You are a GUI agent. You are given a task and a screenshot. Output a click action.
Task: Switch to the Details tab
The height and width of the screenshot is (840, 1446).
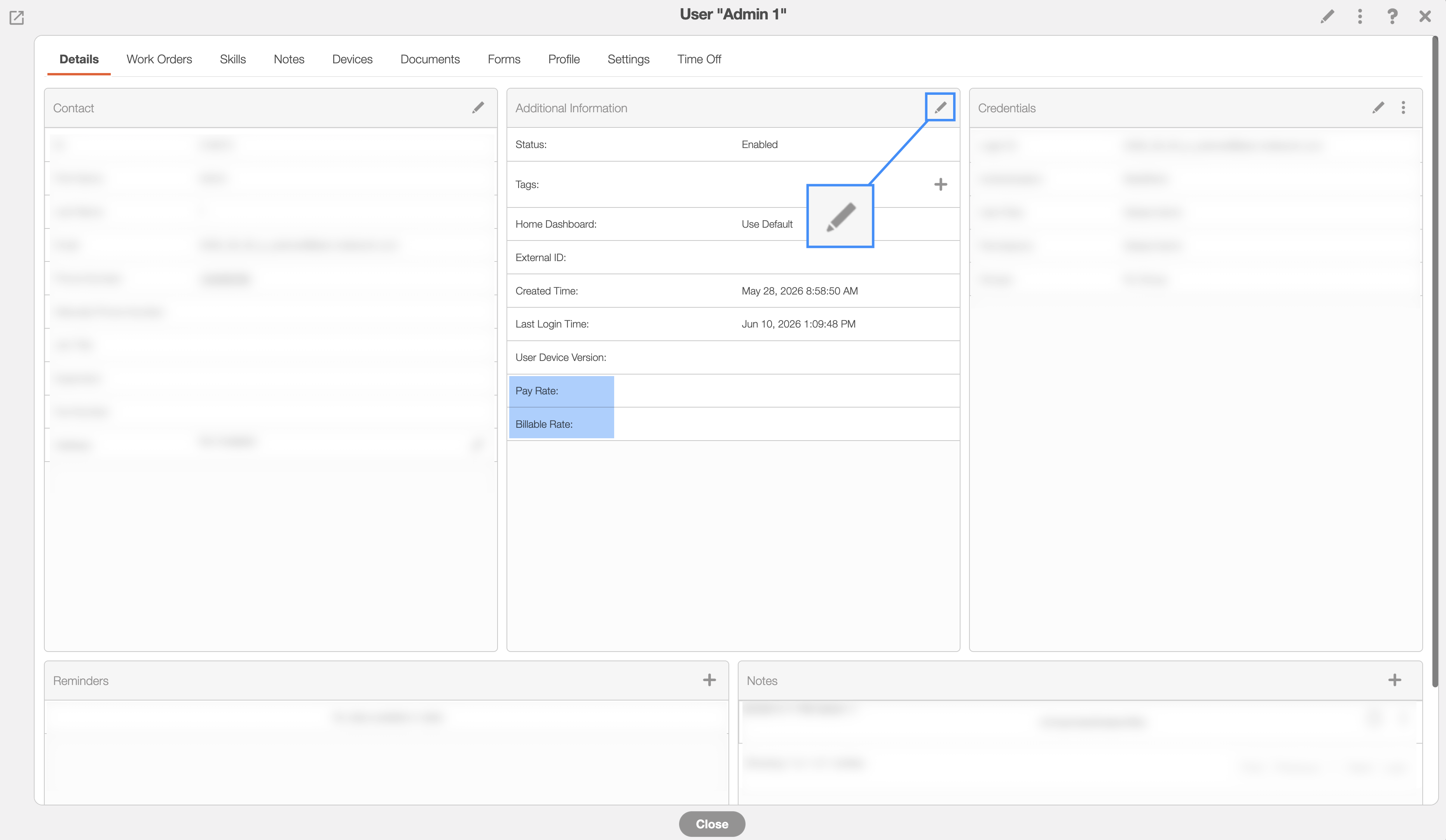(x=79, y=59)
